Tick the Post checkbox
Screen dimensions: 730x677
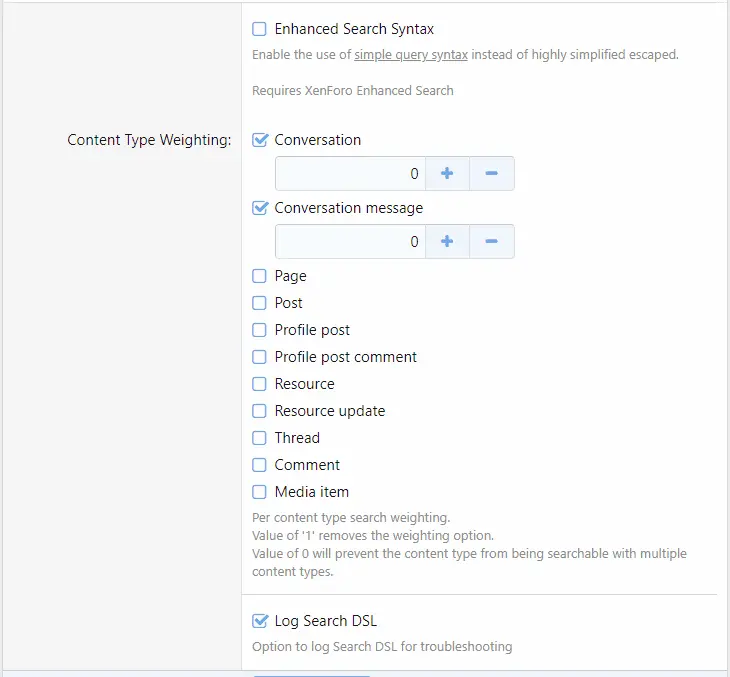point(260,303)
